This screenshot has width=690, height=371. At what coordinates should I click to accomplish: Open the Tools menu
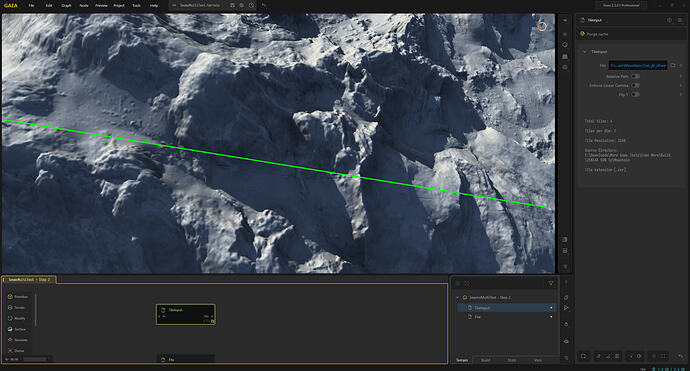tap(136, 6)
